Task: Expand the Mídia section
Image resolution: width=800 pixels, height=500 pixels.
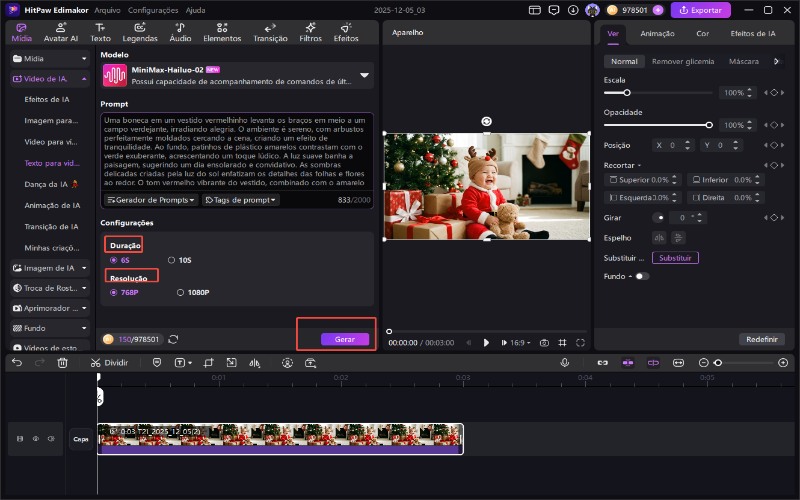Action: [x=49, y=59]
